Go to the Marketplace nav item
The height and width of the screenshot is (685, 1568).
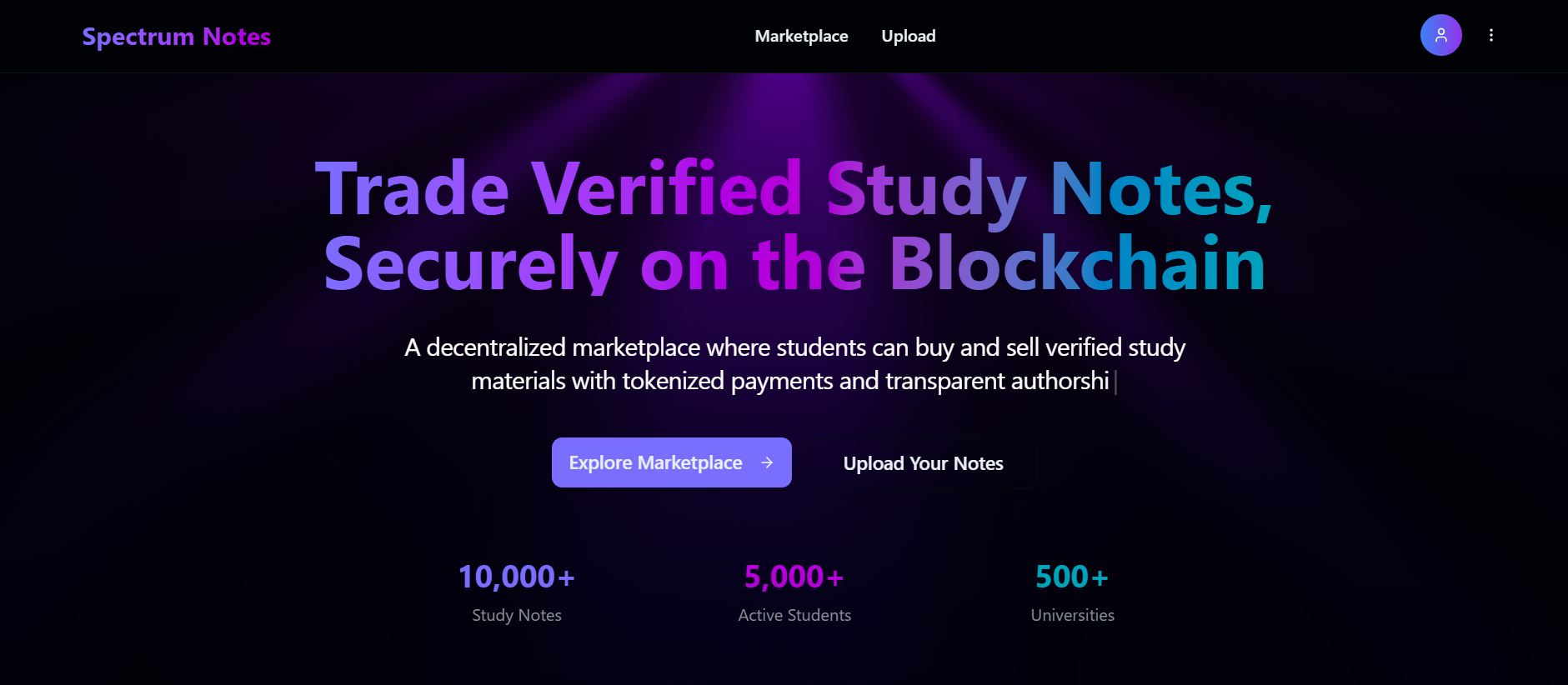[x=801, y=36]
